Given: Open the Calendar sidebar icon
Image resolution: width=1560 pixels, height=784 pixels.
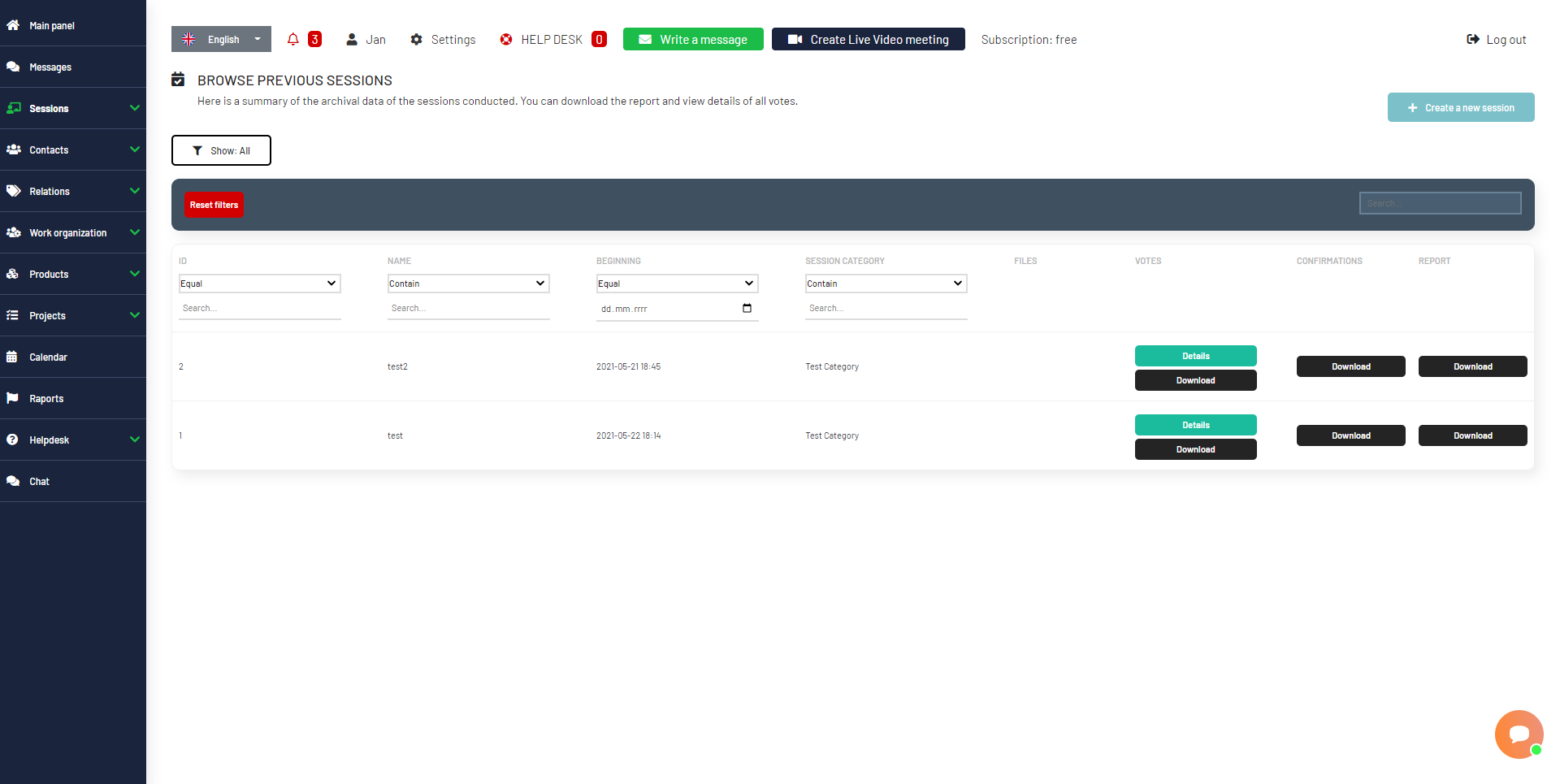Looking at the screenshot, I should (x=14, y=357).
